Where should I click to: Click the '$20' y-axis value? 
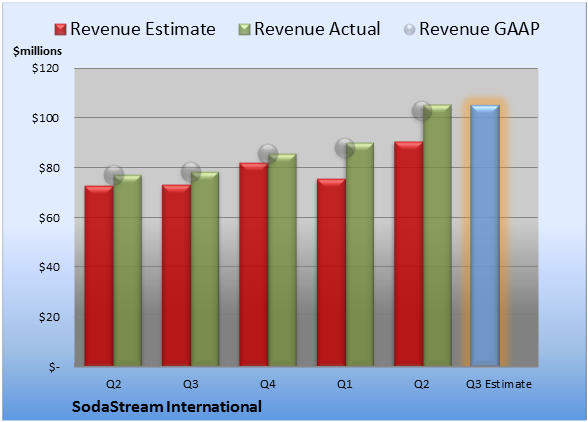pyautogui.click(x=49, y=317)
